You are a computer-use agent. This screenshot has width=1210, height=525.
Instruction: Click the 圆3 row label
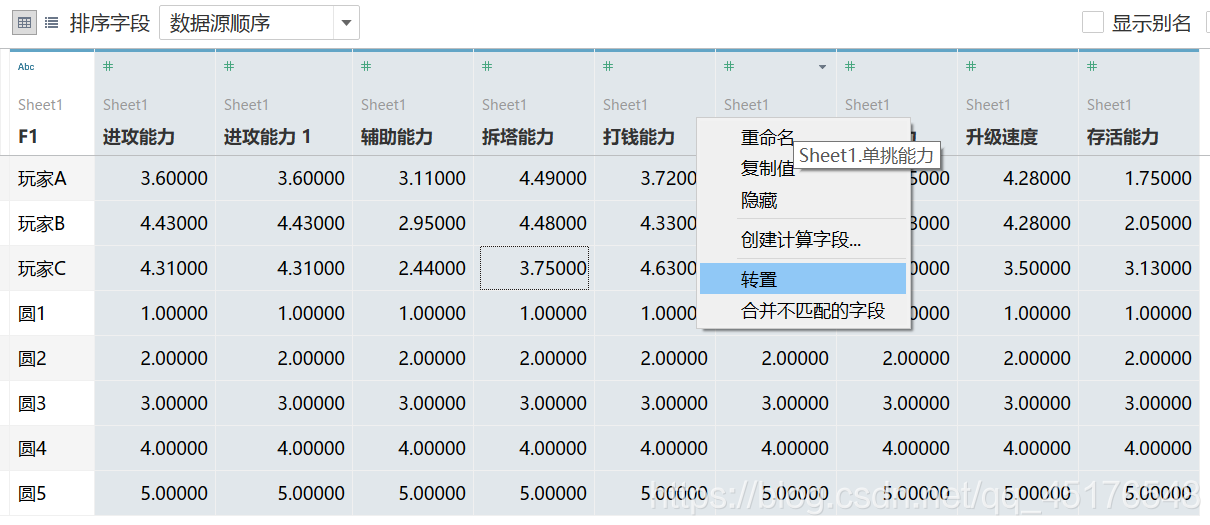(x=32, y=403)
